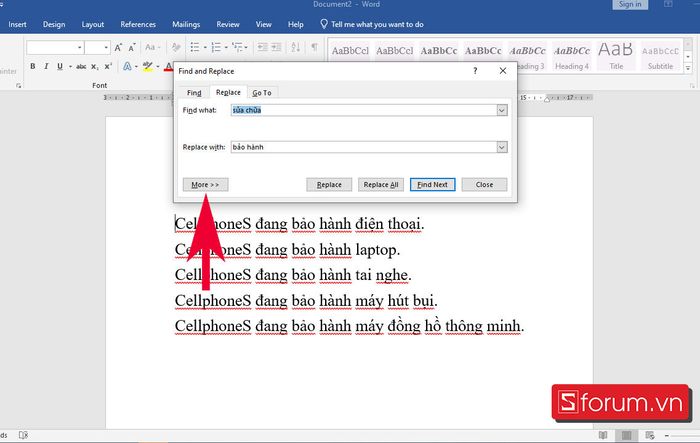Viewport: 700px width, 443px height.
Task: Open the Review ribbon tab
Action: [x=228, y=24]
